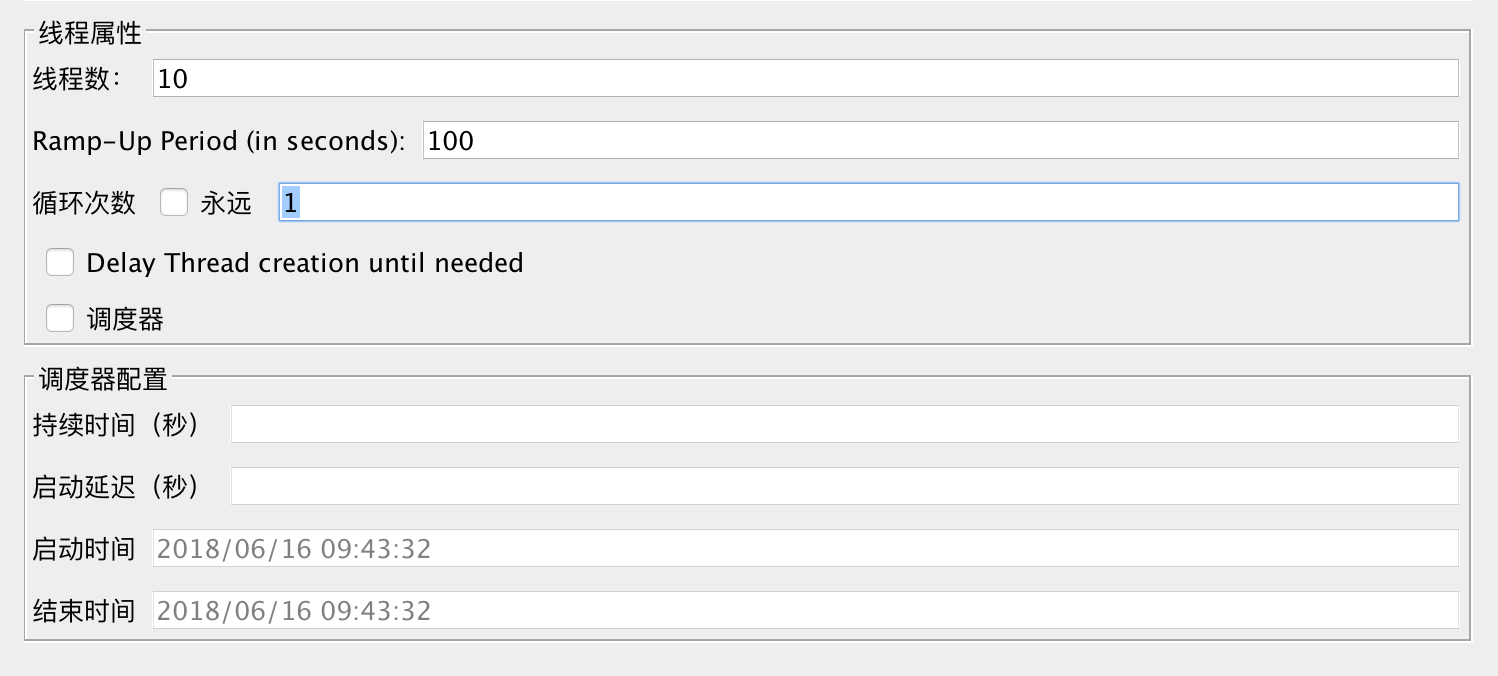Focus the 启动延迟（秒） input field

coord(844,487)
